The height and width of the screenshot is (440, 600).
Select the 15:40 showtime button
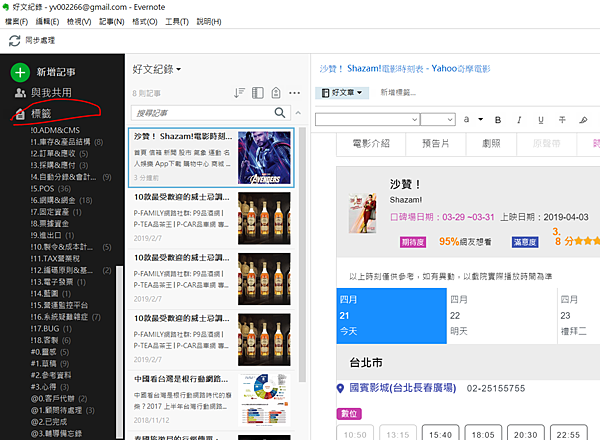tap(440, 434)
